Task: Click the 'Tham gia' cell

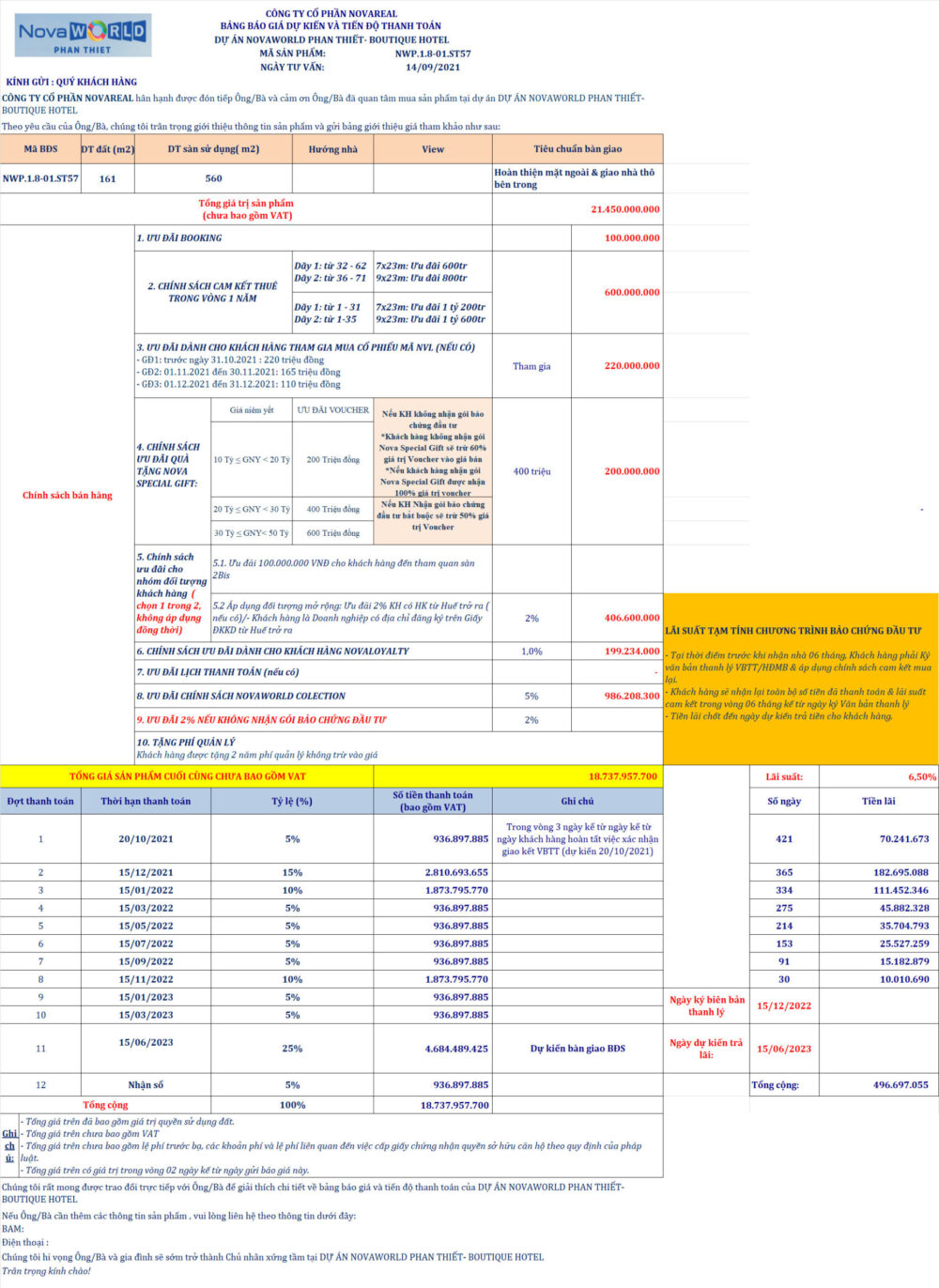Action: click(531, 366)
